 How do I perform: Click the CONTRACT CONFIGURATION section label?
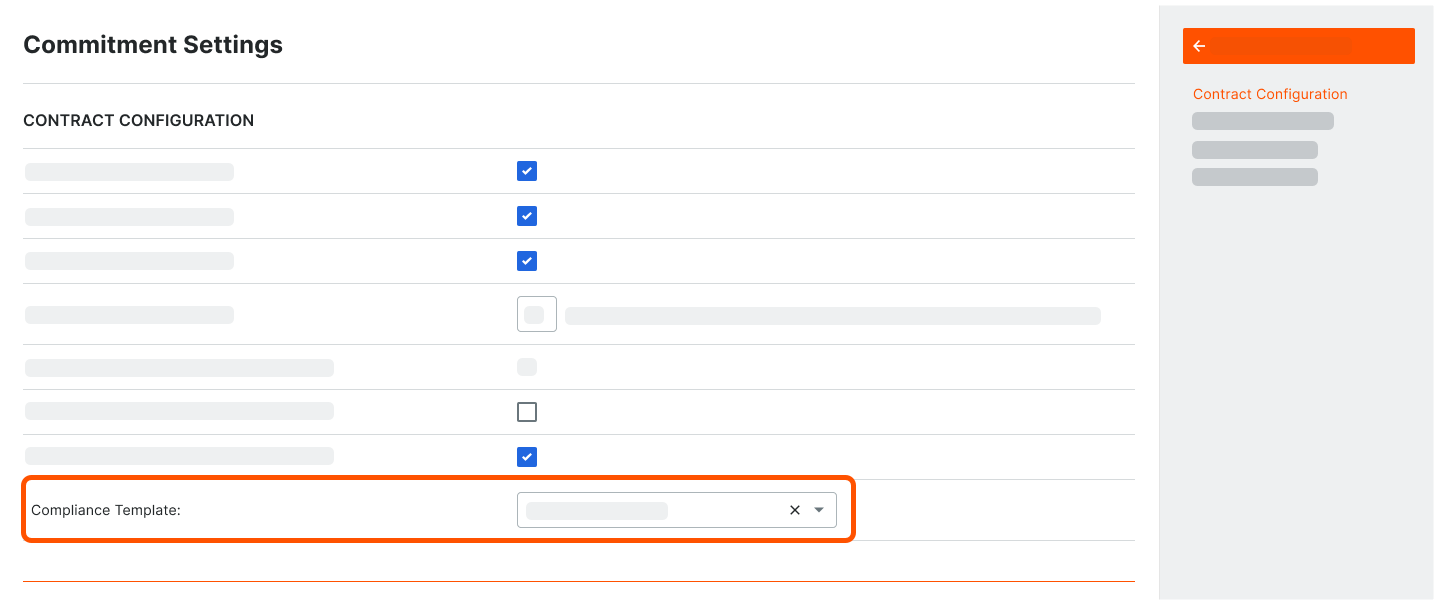click(x=138, y=120)
